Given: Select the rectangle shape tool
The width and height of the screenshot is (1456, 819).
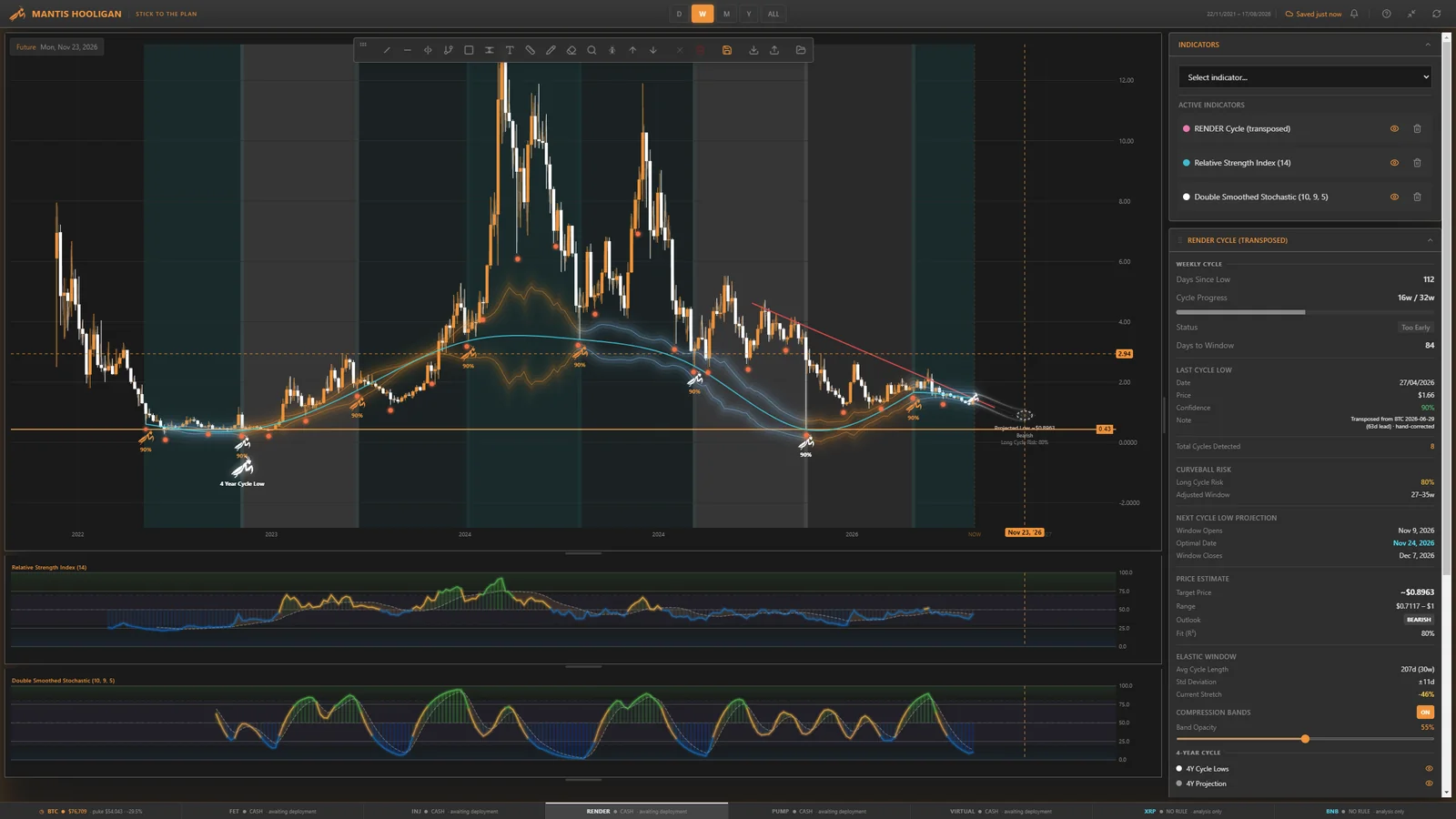Looking at the screenshot, I should pyautogui.click(x=469, y=50).
